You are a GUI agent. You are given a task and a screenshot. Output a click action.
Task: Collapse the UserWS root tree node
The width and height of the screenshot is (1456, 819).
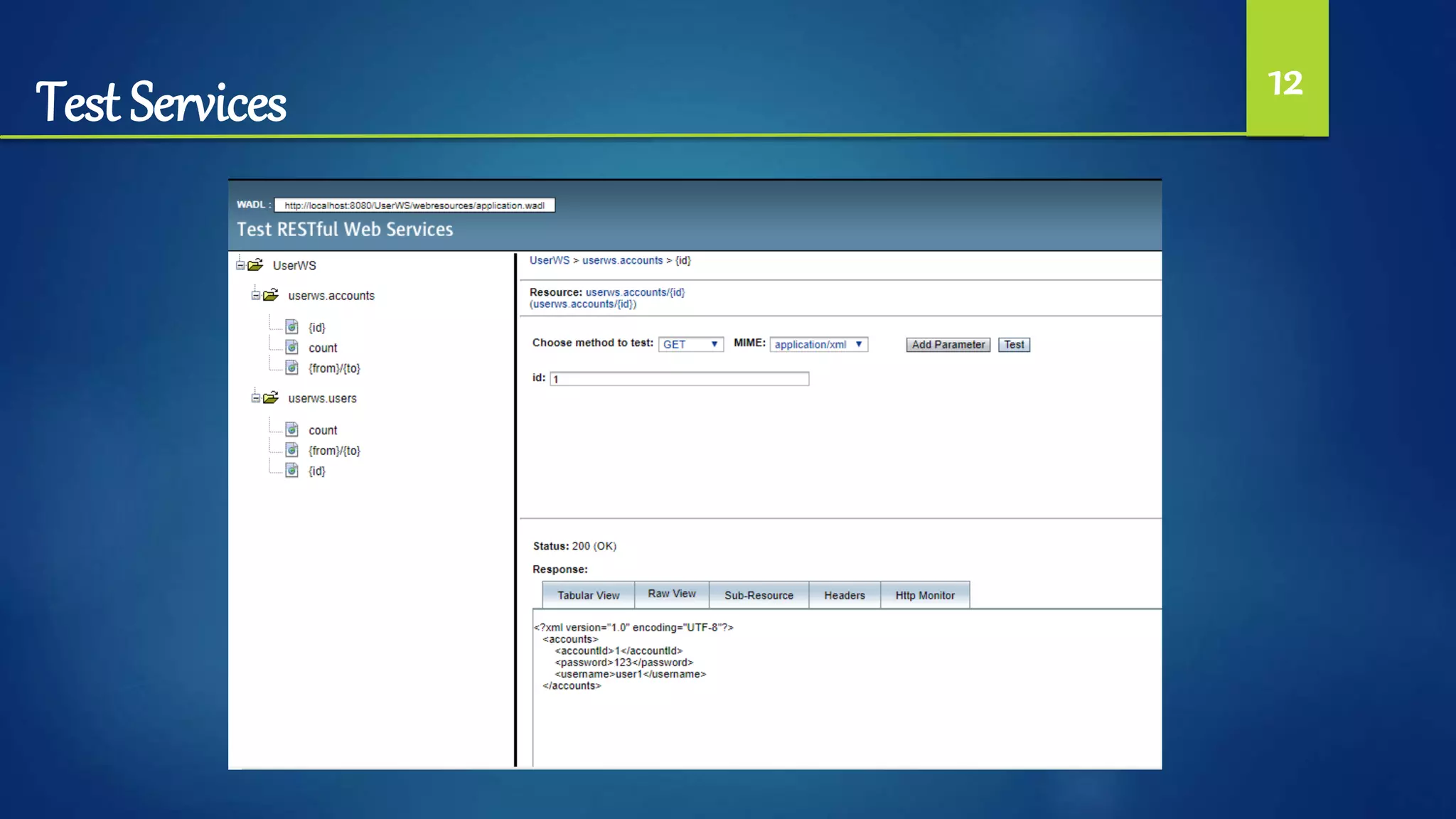coord(240,265)
